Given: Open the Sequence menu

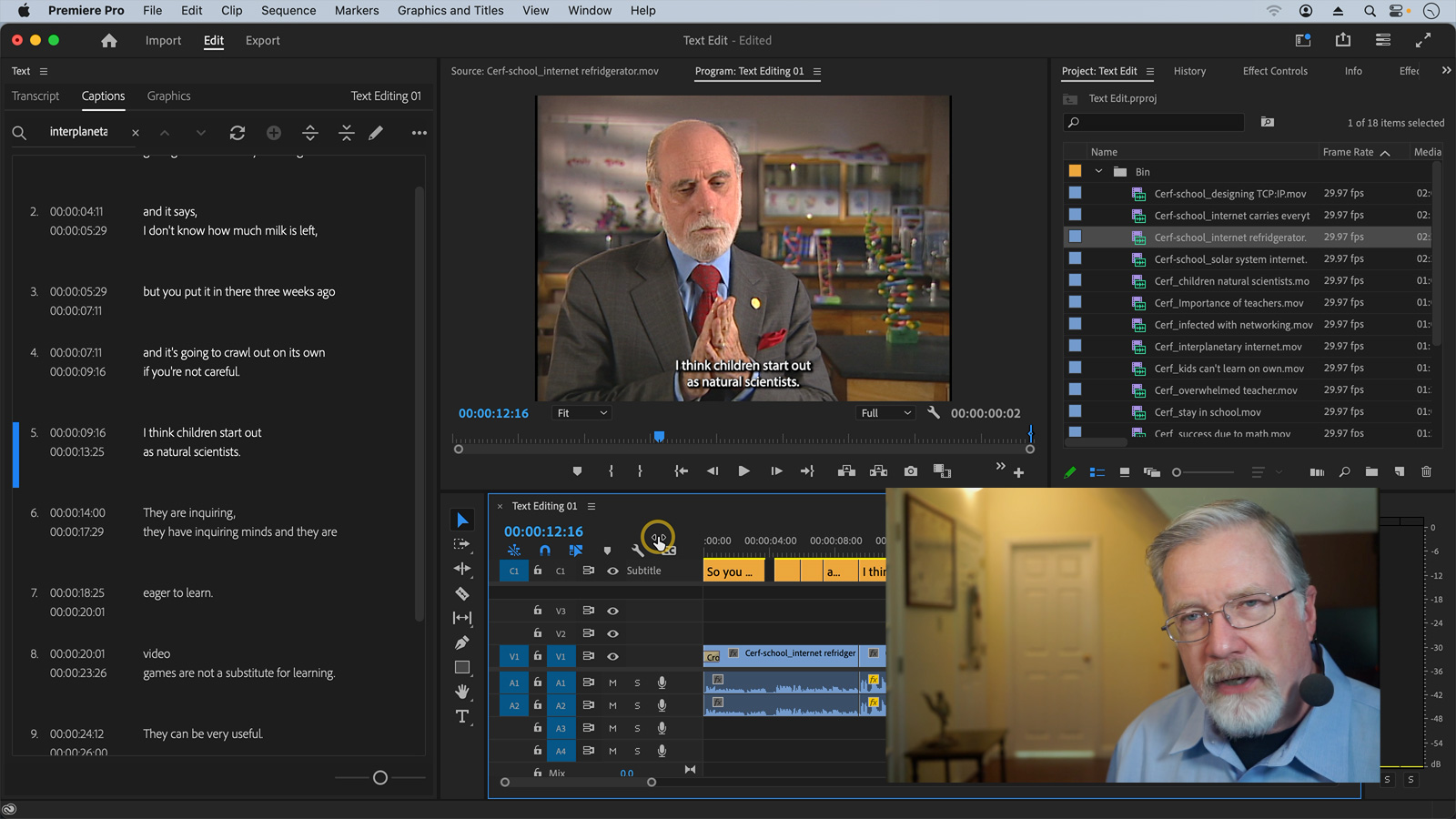Looking at the screenshot, I should click(x=288, y=11).
